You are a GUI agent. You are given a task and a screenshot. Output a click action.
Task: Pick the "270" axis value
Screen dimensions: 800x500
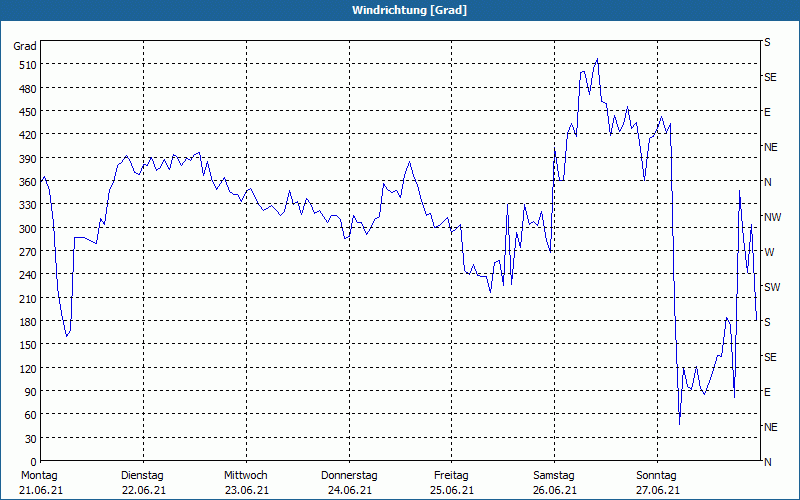28,252
